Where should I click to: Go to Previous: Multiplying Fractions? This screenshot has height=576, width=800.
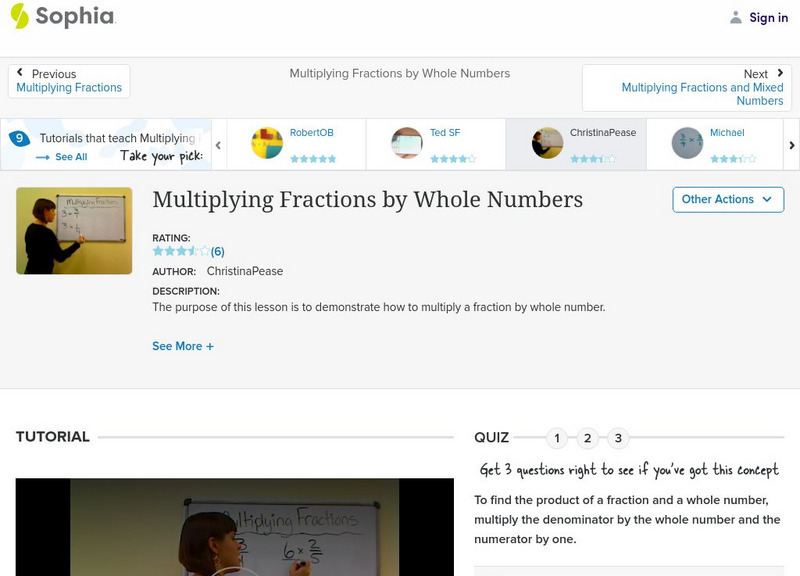pos(68,80)
